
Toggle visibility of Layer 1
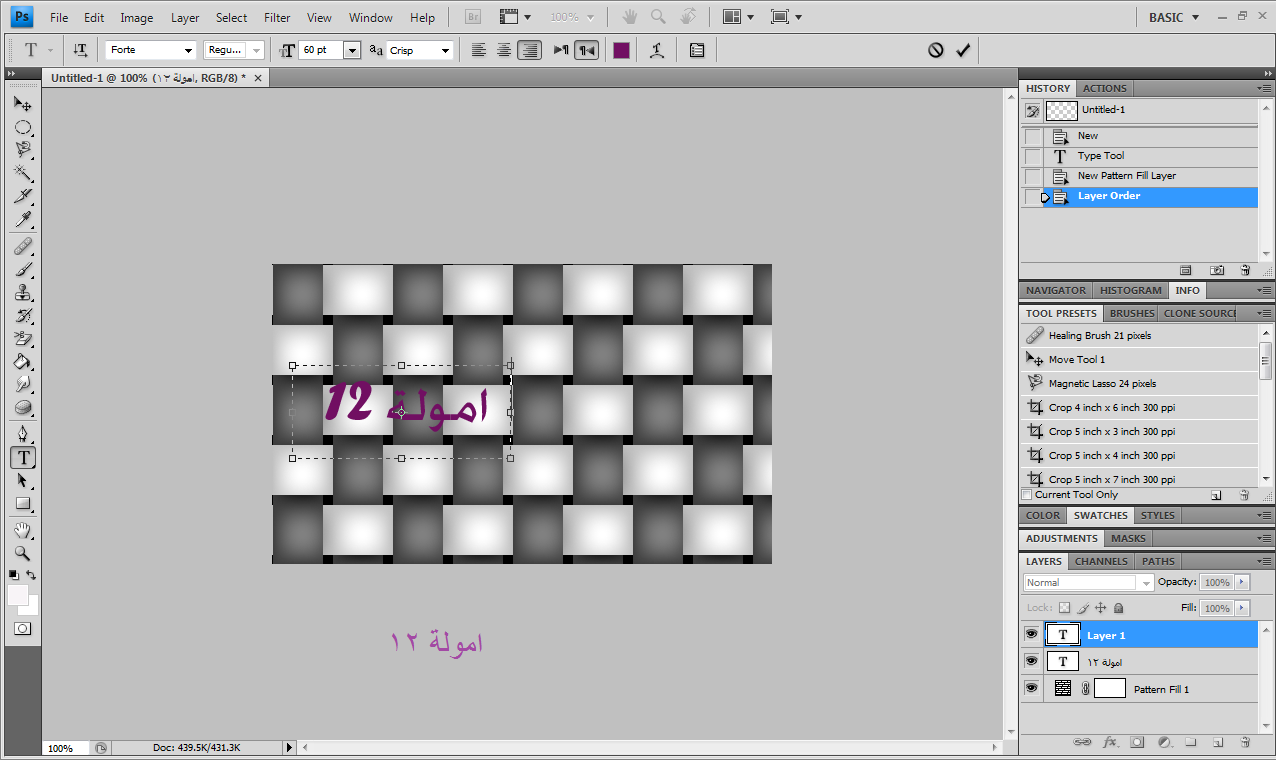point(1031,634)
